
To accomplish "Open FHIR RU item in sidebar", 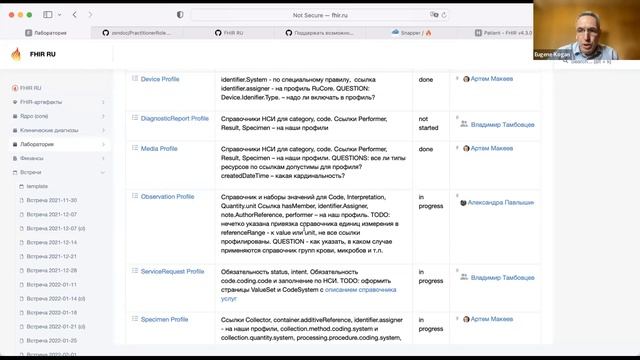I will pyautogui.click(x=31, y=88).
